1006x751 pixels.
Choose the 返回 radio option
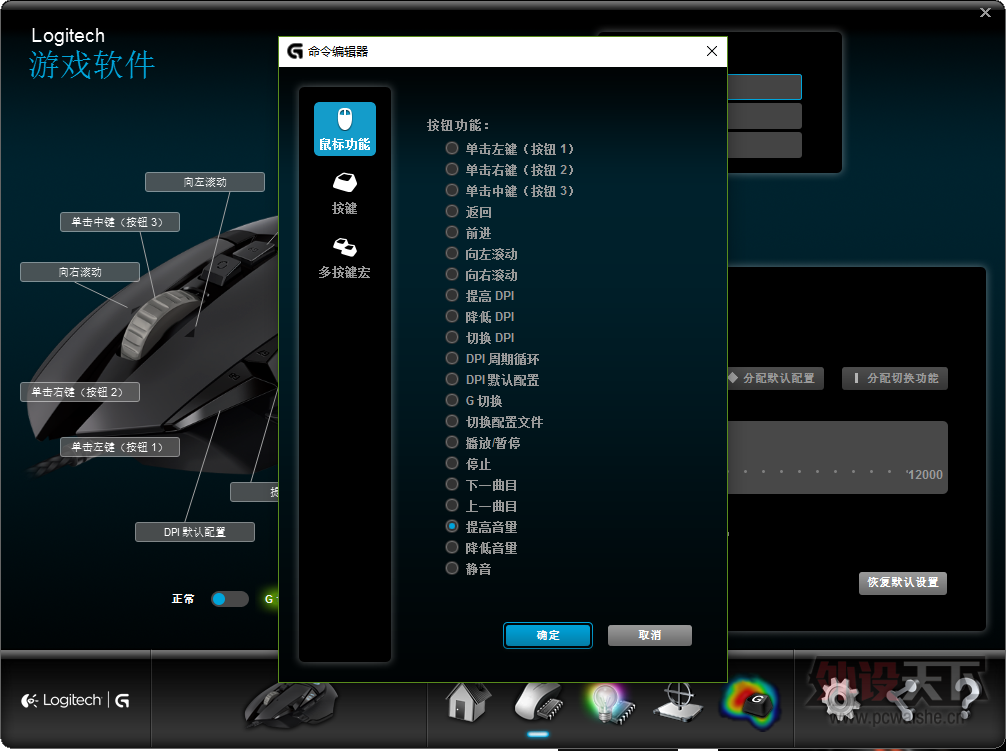click(452, 212)
